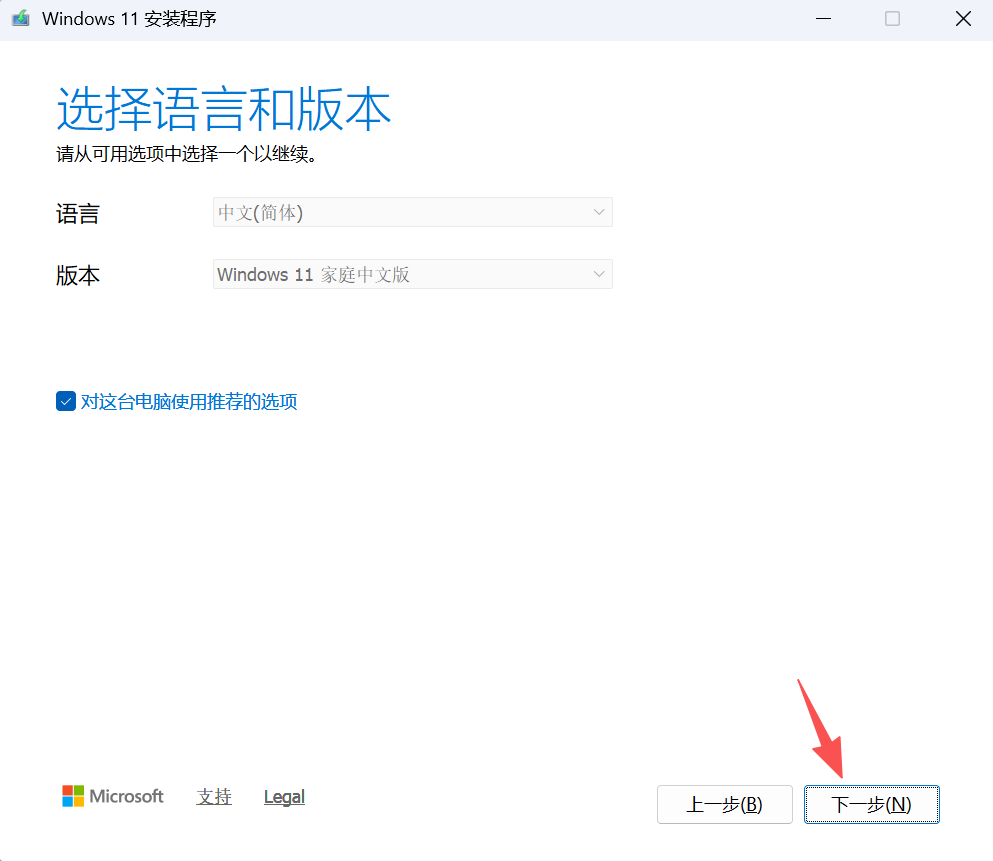Open the 支持 link
This screenshot has height=861, width=993.
click(214, 796)
